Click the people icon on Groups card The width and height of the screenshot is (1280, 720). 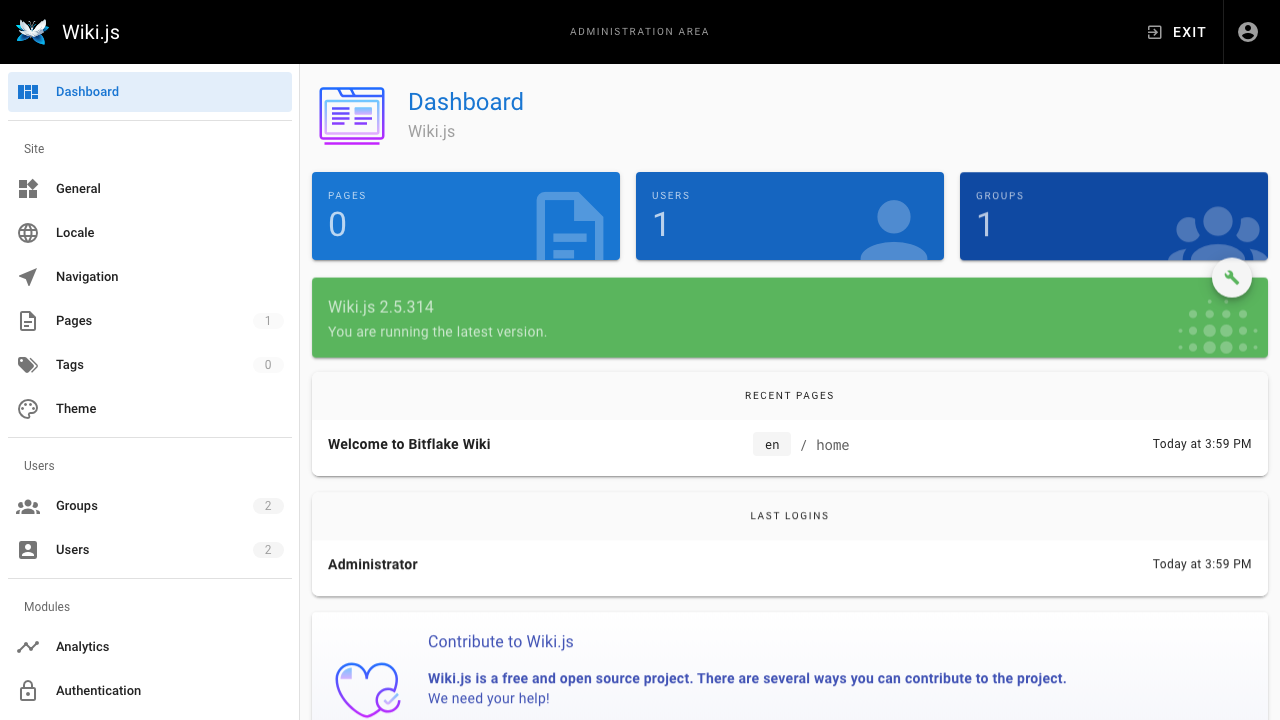click(1218, 233)
